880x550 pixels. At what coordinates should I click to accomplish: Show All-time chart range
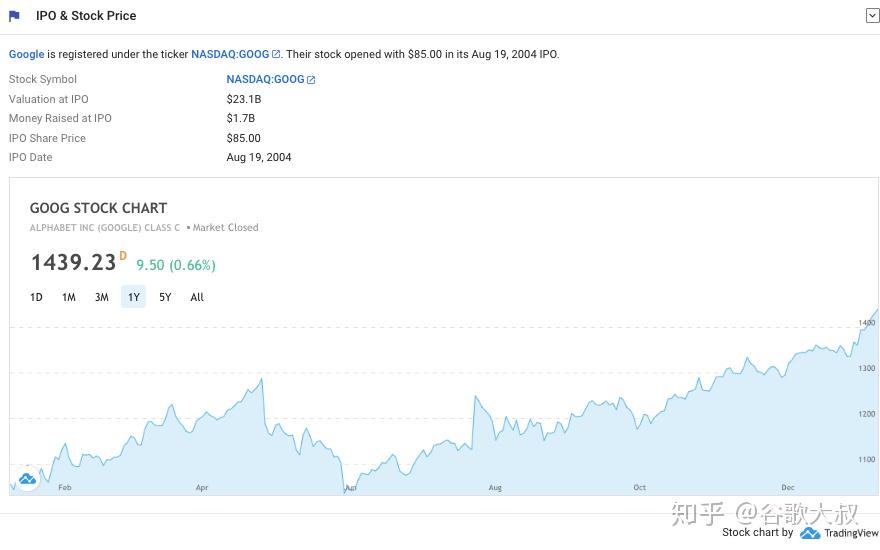pyautogui.click(x=197, y=297)
